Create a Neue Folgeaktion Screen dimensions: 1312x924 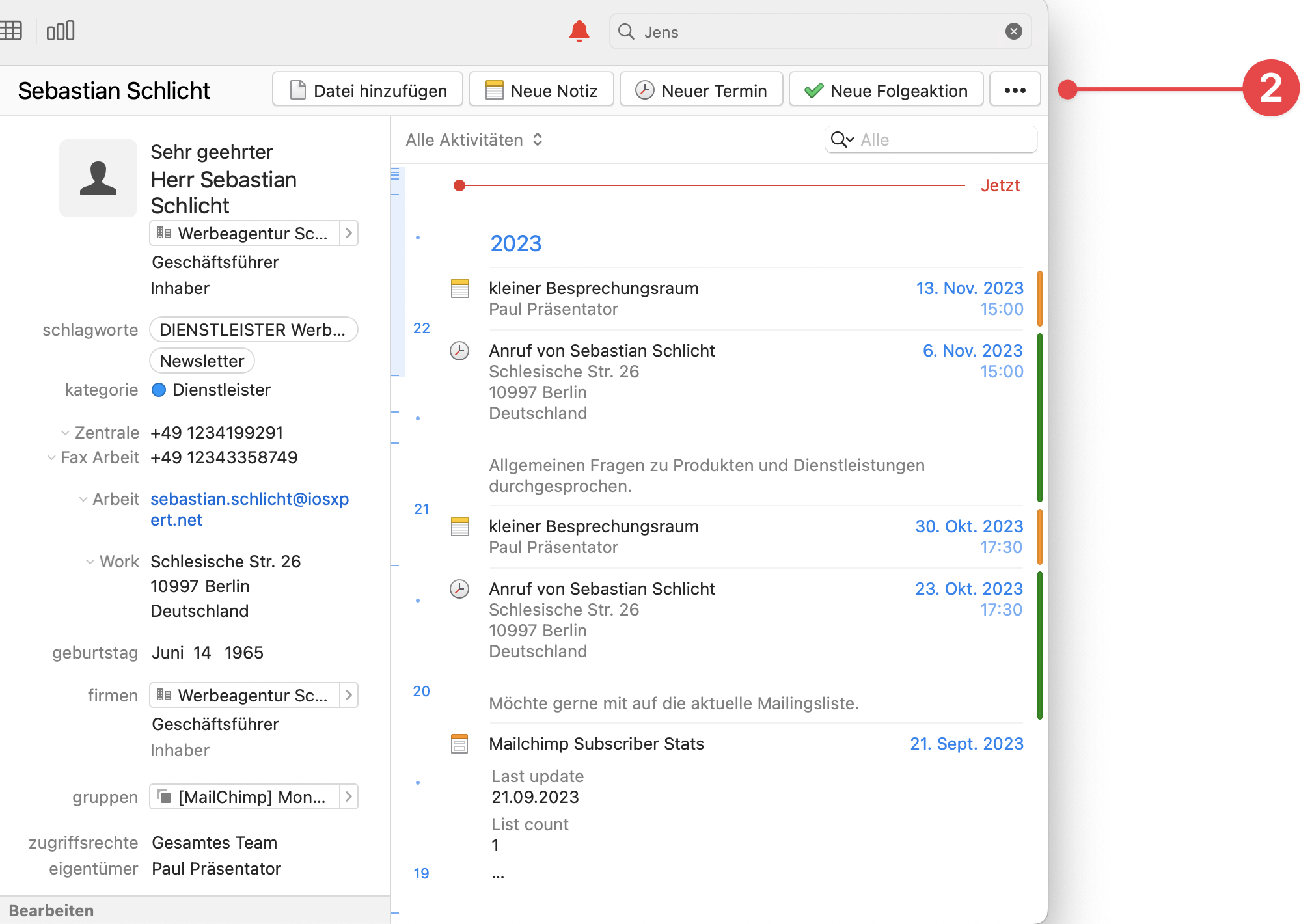pos(886,90)
